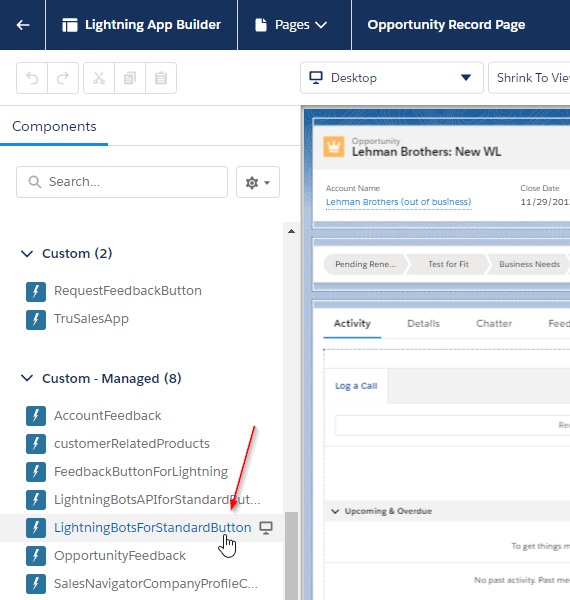Open the gear settings dropdown beside Search

[258, 182]
